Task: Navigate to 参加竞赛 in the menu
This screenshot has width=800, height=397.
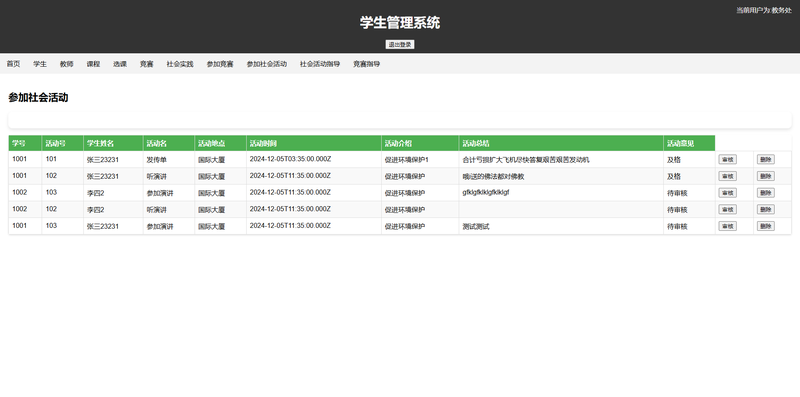Action: [220, 64]
